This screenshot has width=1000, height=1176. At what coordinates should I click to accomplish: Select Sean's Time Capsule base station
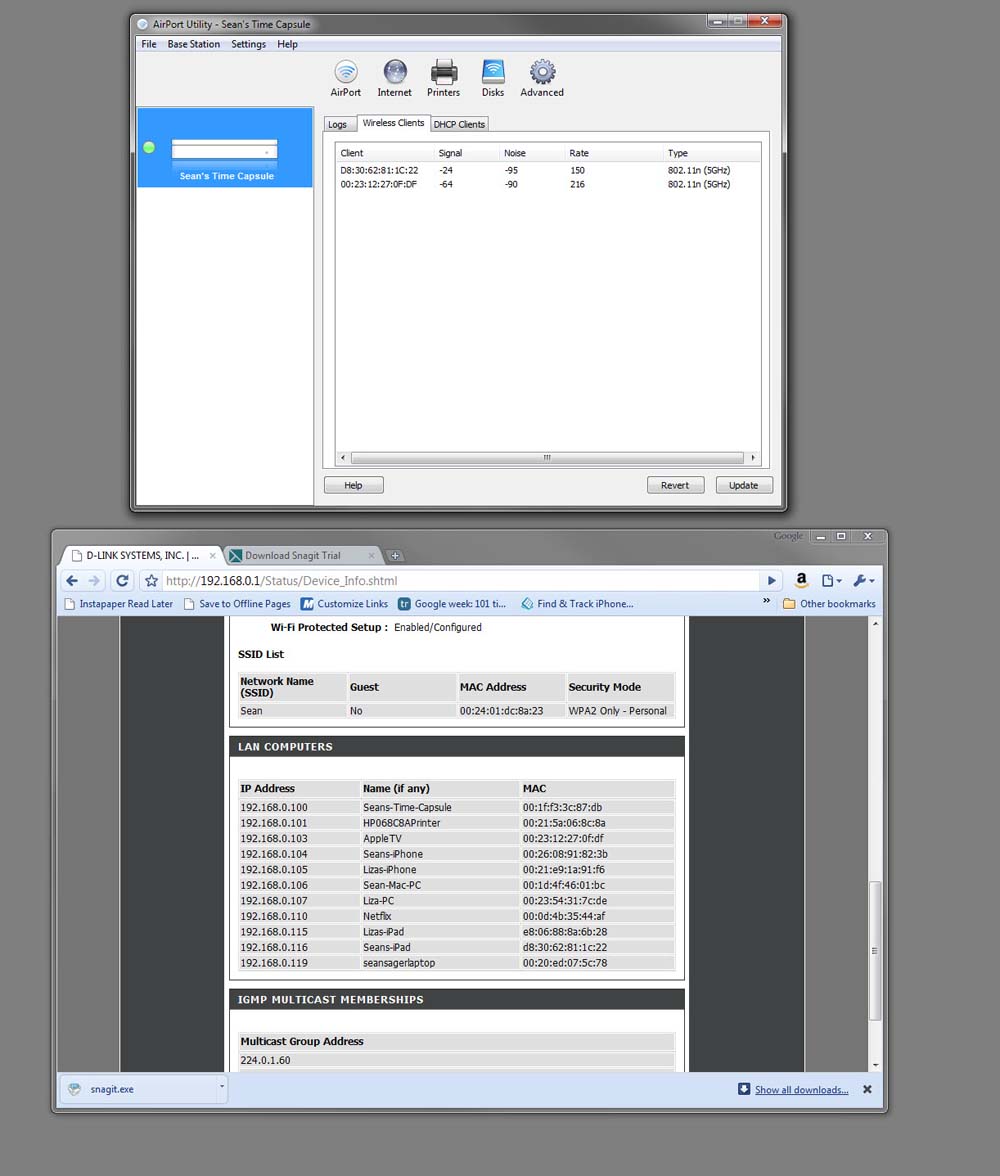(225, 148)
